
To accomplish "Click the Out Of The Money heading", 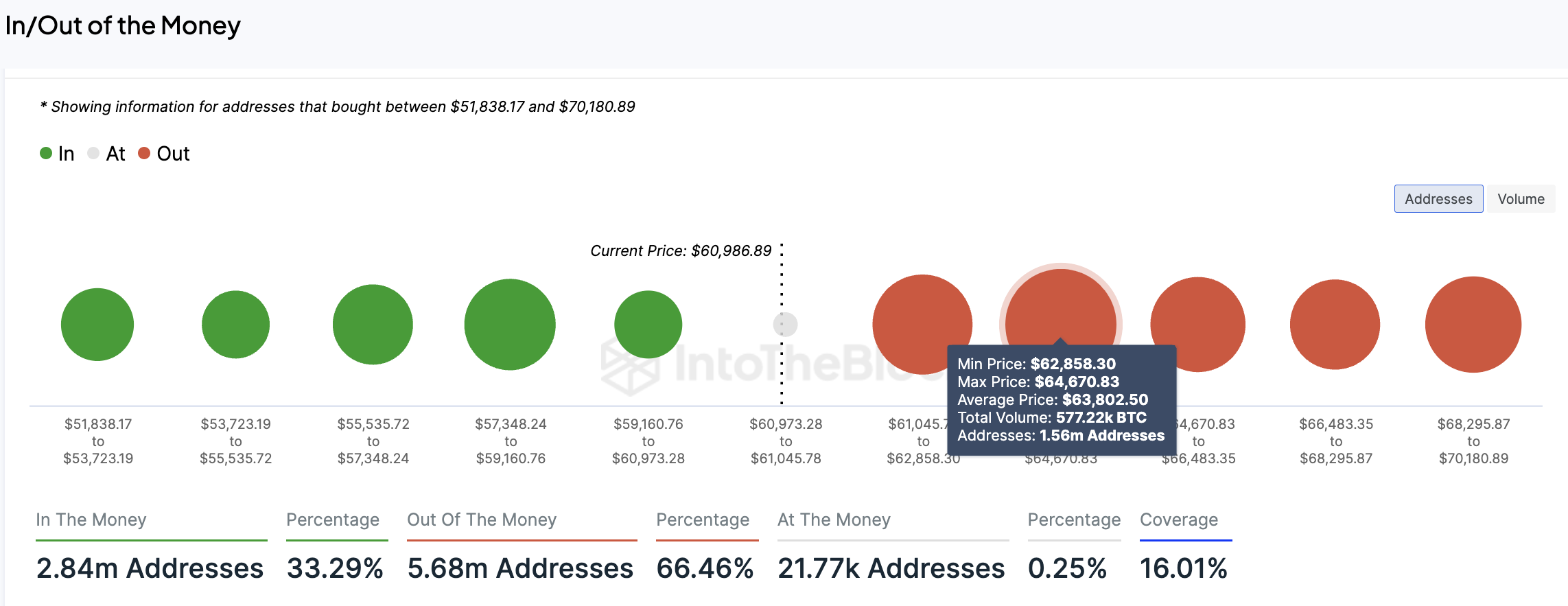I will [482, 520].
